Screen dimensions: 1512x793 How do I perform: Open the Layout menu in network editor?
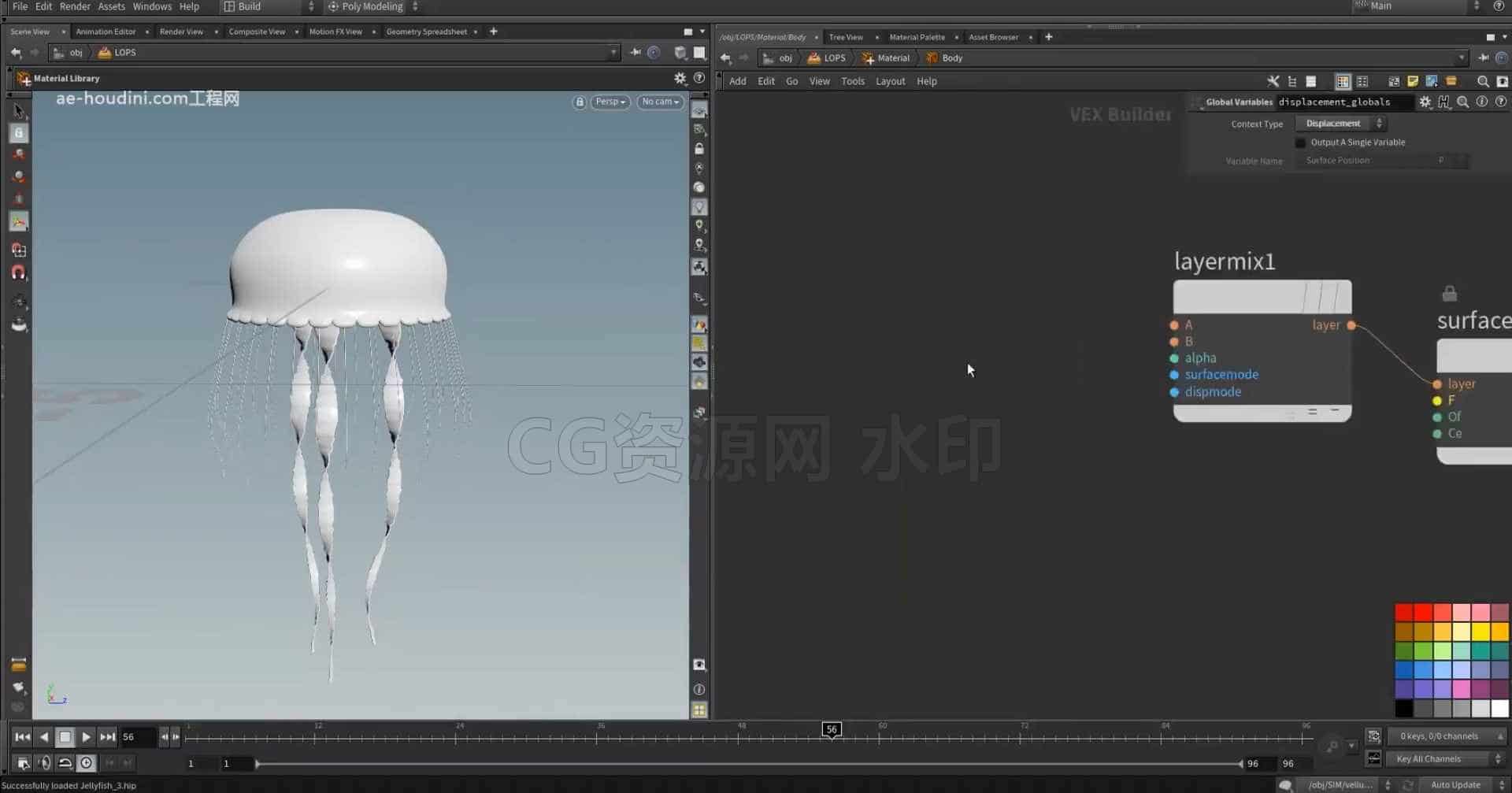890,81
